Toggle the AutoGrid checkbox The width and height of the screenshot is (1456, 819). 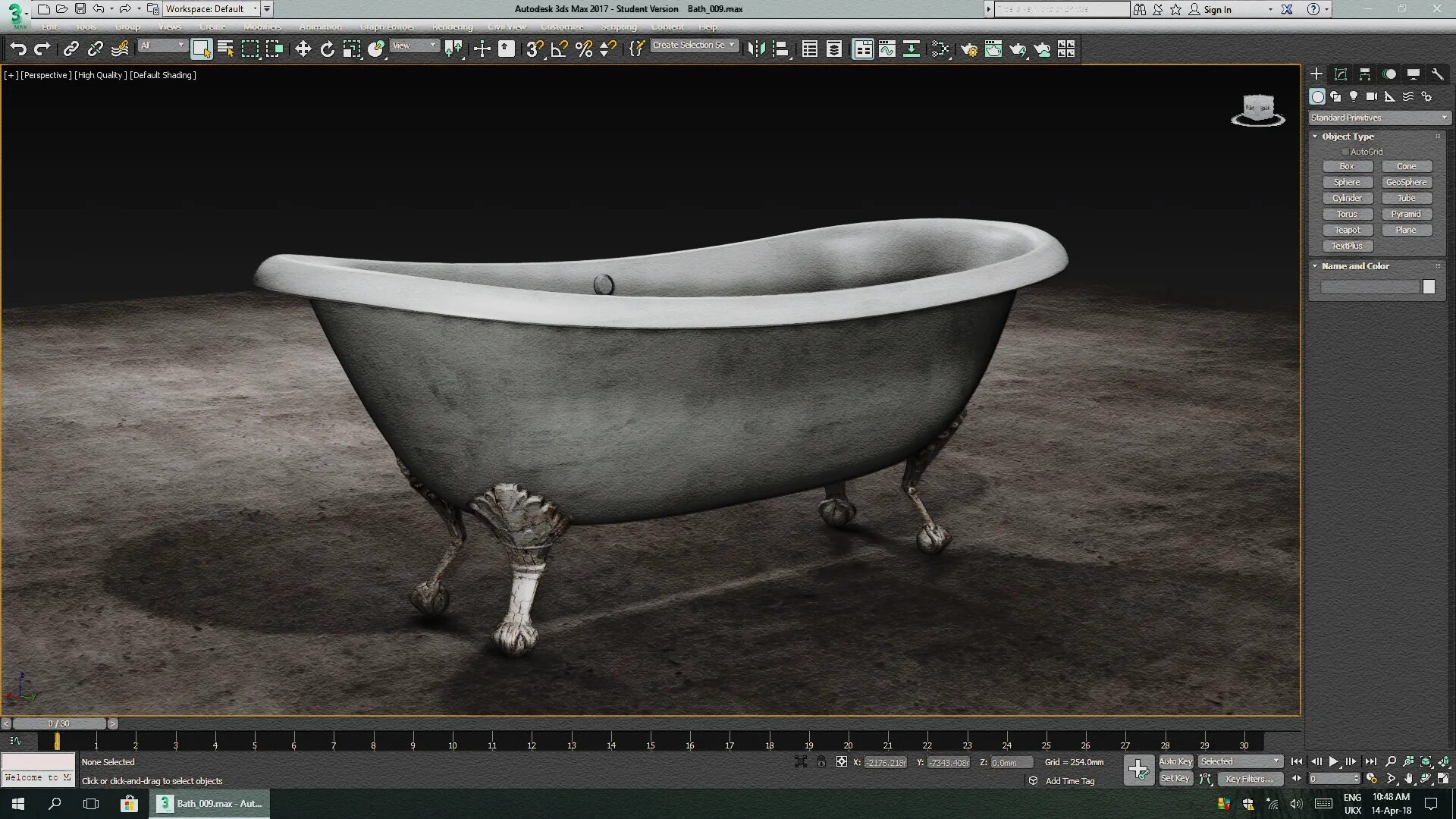tap(1345, 152)
